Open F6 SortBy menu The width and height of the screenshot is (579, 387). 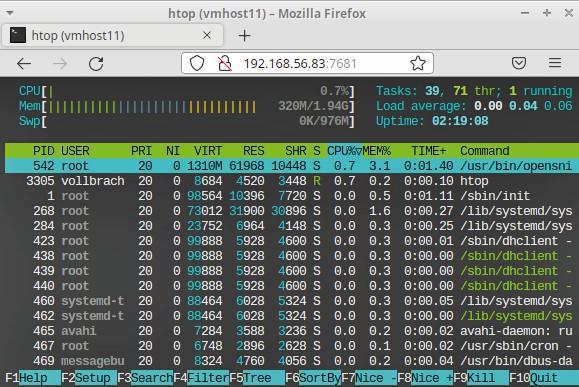point(313,378)
